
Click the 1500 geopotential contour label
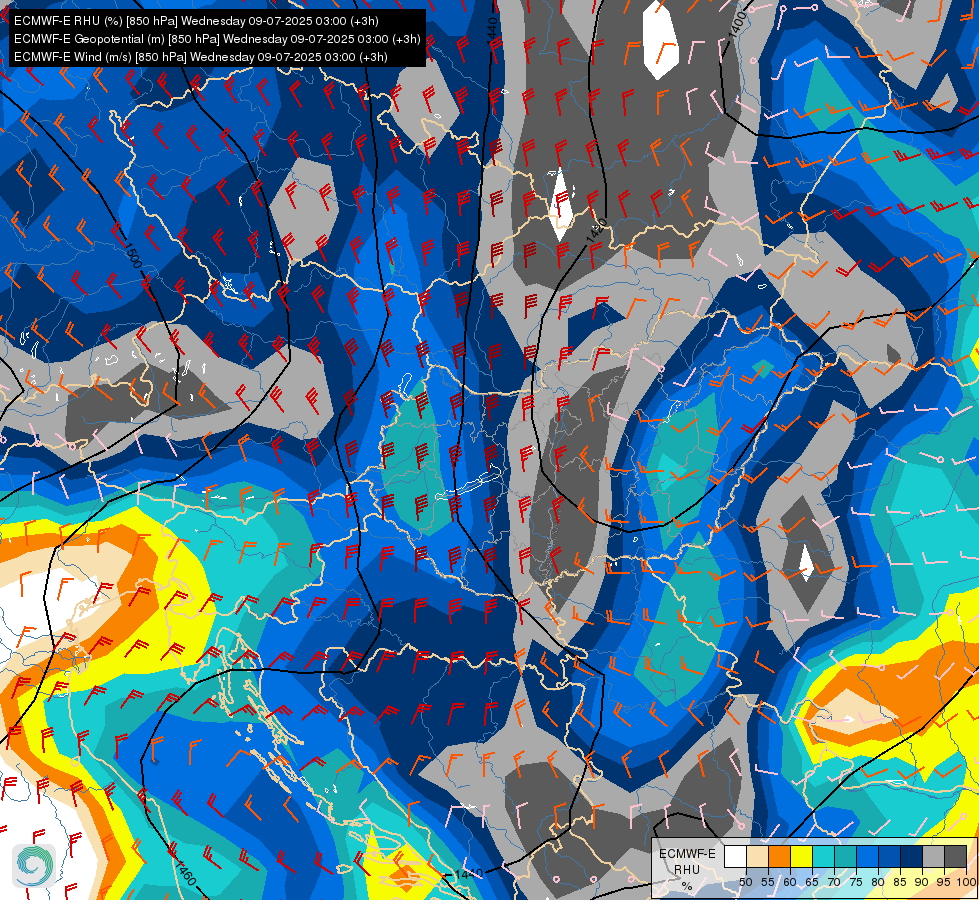[x=132, y=254]
